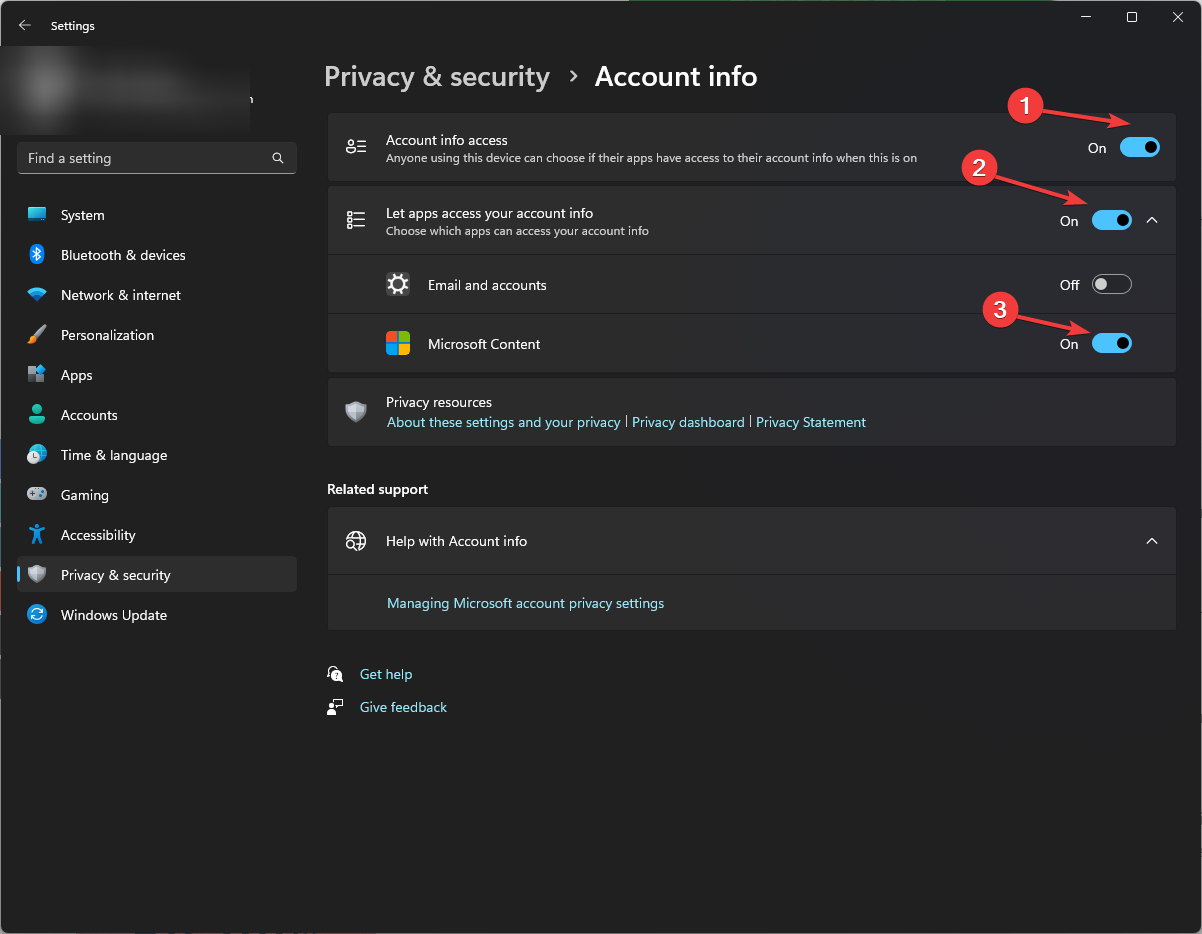Click the Find a setting search box

[x=145, y=158]
